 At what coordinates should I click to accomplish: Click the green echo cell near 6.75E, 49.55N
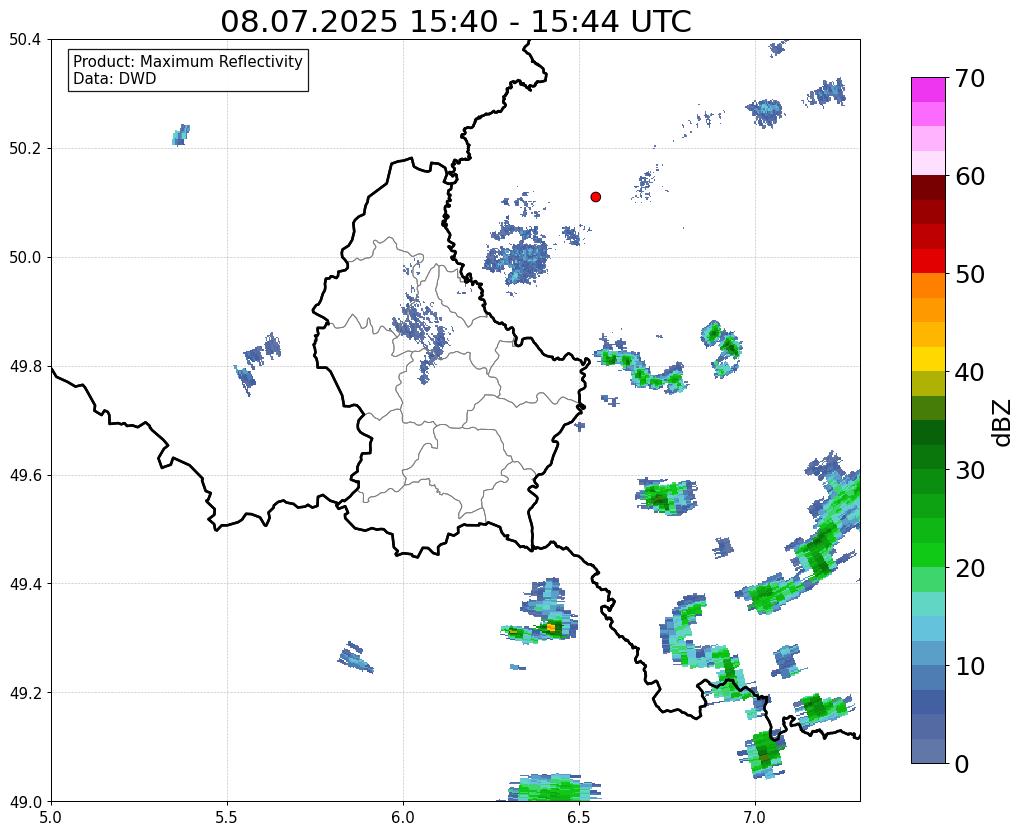pyautogui.click(x=665, y=497)
